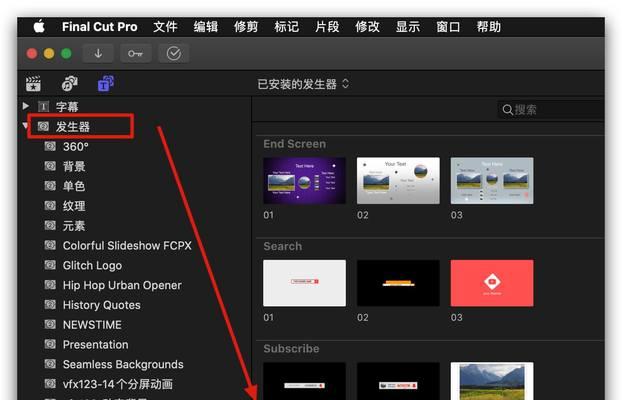Click the icon beside Colorful Slideshow FCPX
The height and width of the screenshot is (400, 622).
[50, 245]
